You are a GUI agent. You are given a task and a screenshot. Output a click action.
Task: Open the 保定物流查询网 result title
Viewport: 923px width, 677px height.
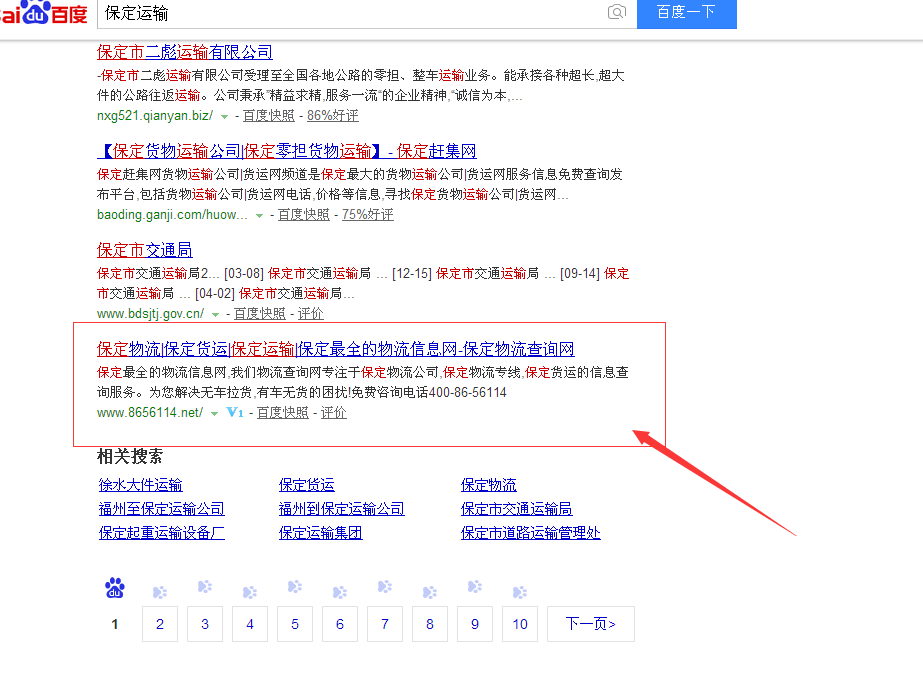point(336,349)
